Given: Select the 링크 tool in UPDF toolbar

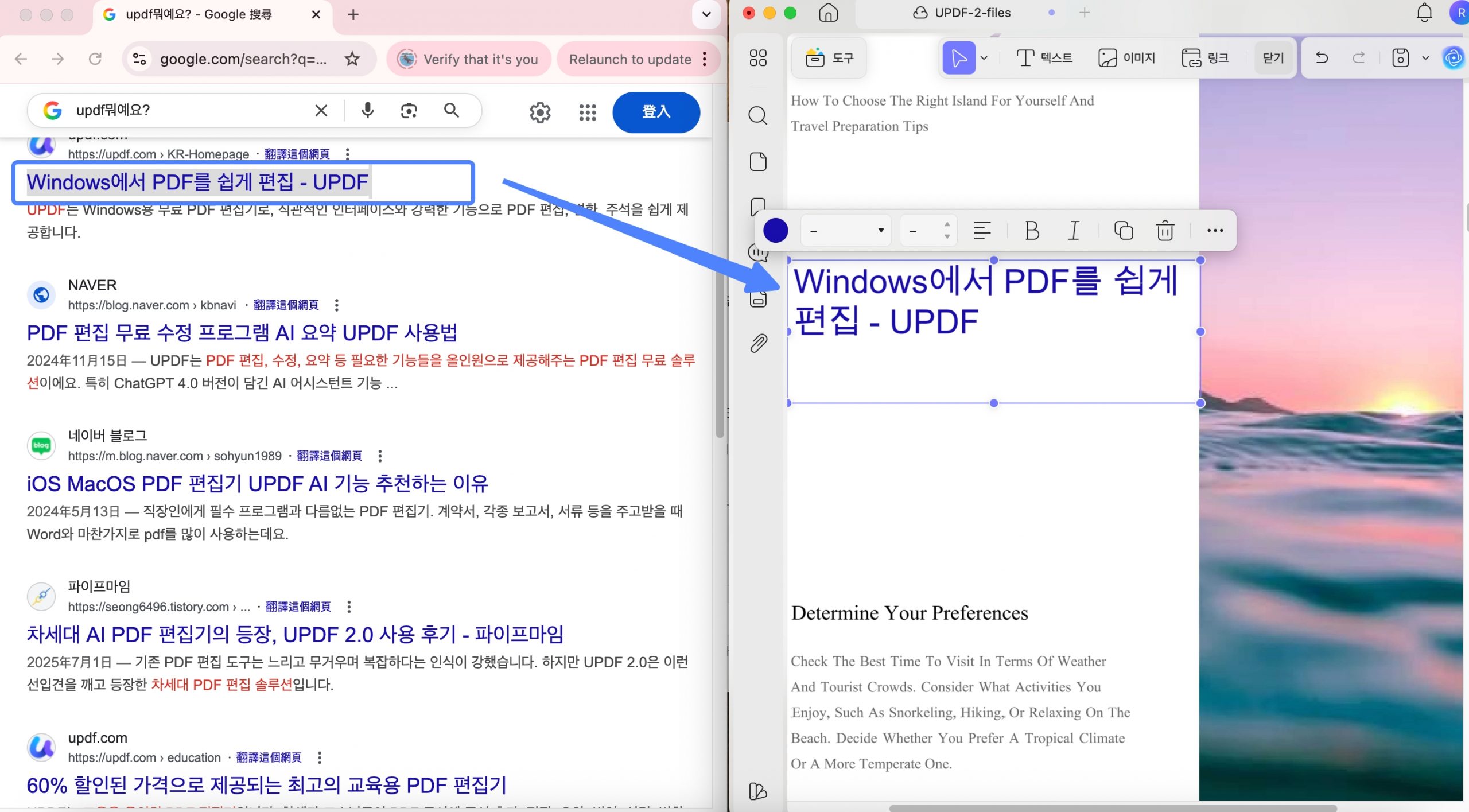Looking at the screenshot, I should [x=1205, y=58].
